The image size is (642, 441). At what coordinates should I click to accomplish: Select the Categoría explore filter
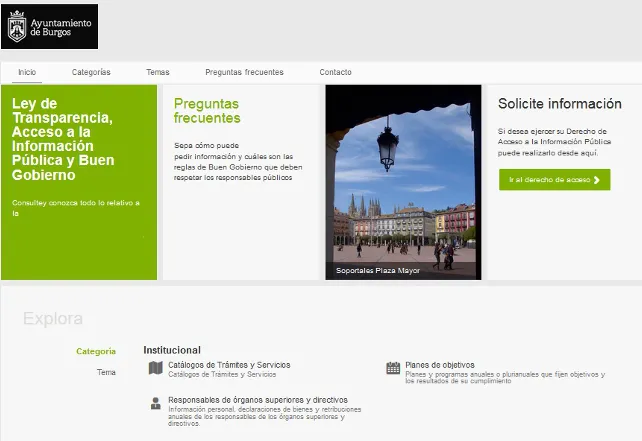click(96, 351)
